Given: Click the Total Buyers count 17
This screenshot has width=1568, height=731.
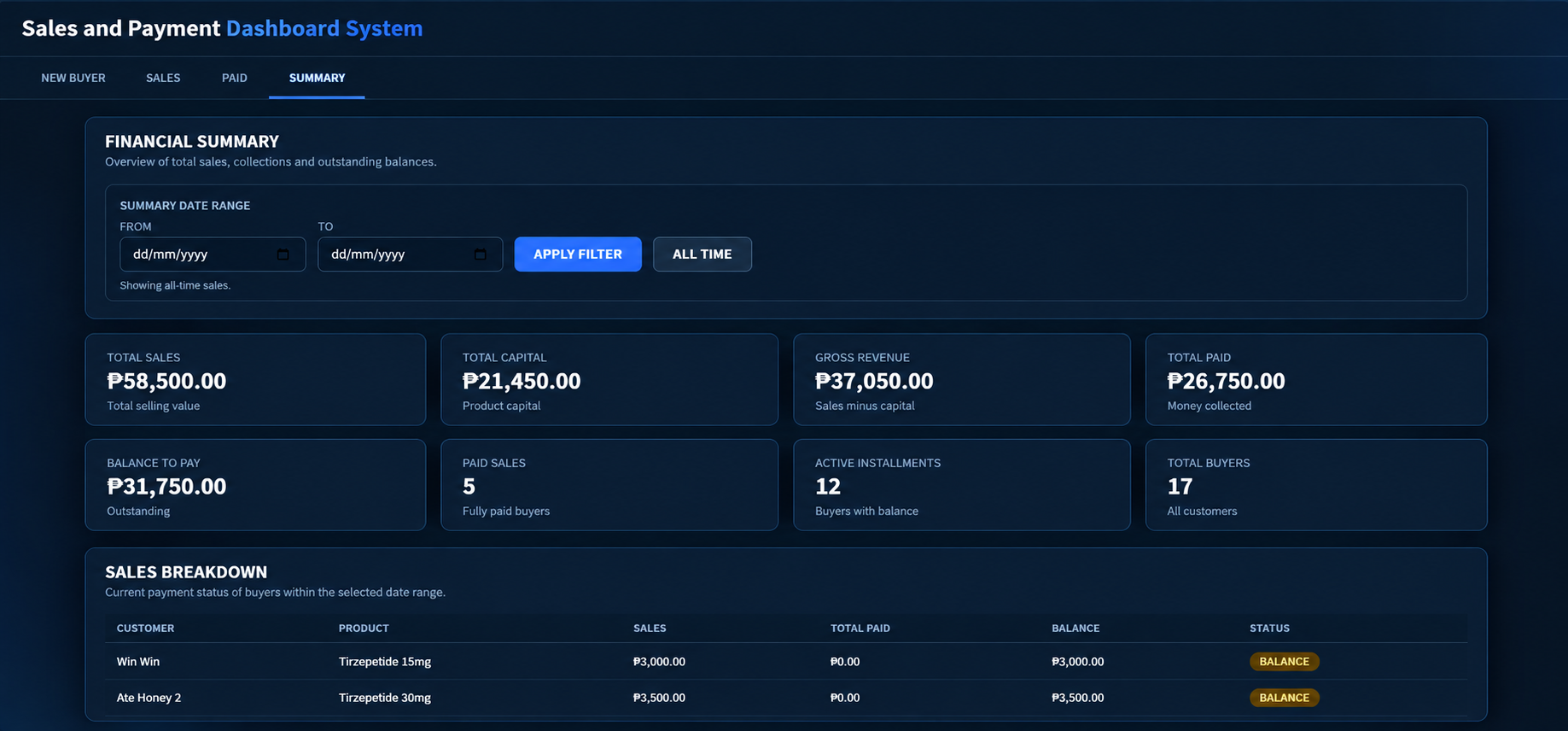Looking at the screenshot, I should pyautogui.click(x=1180, y=487).
